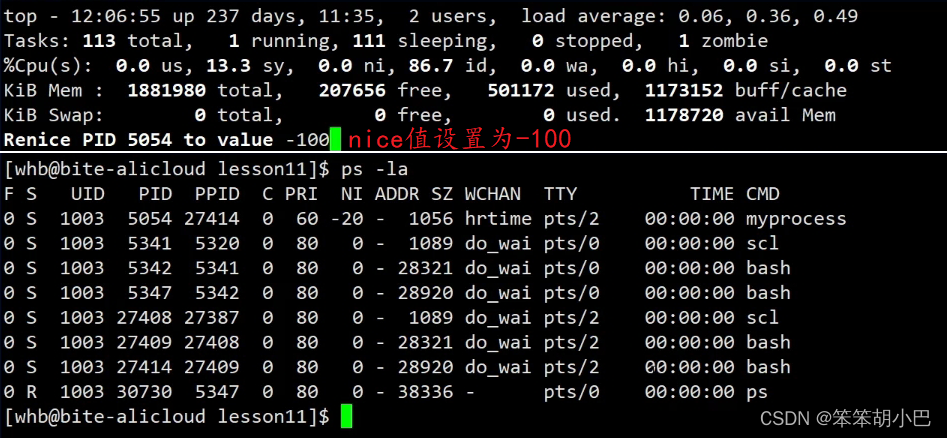The image size is (947, 438).
Task: Click the 'KiB Swap:' label
Action: [x=54, y=115]
